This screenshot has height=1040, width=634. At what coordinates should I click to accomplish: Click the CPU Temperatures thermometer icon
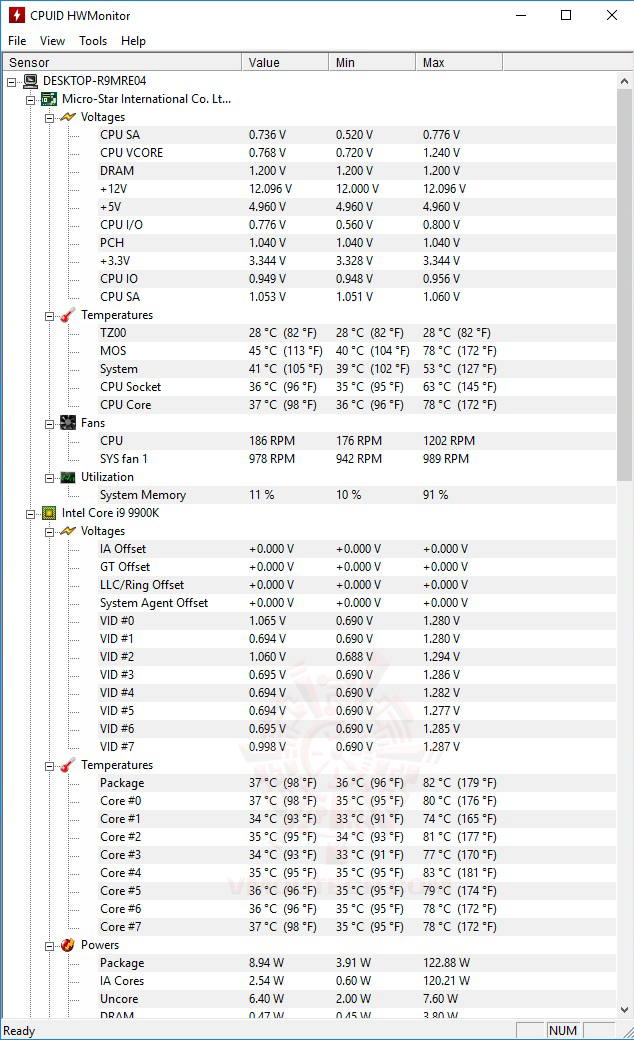[x=68, y=765]
